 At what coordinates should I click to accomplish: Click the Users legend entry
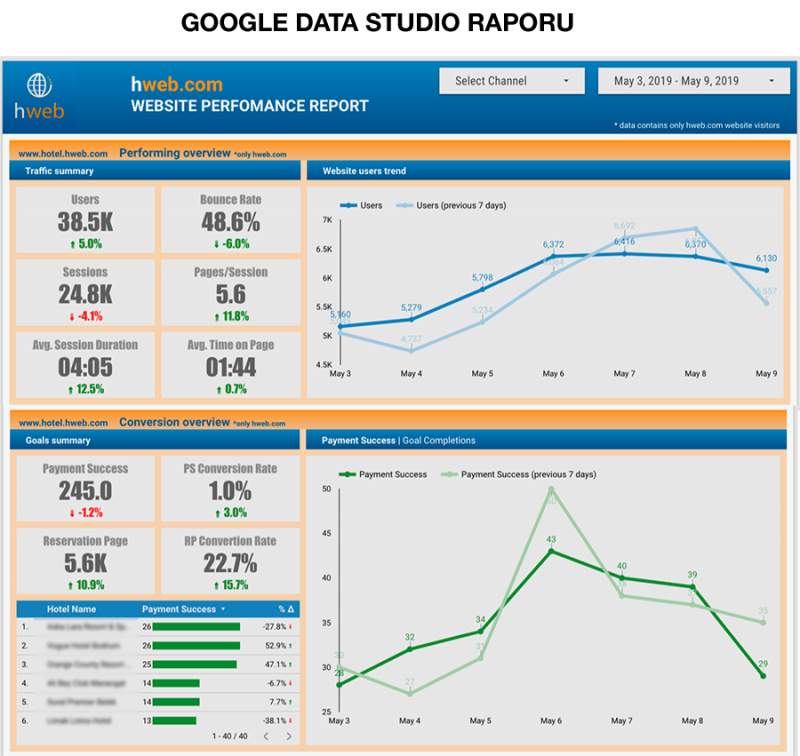(x=361, y=205)
